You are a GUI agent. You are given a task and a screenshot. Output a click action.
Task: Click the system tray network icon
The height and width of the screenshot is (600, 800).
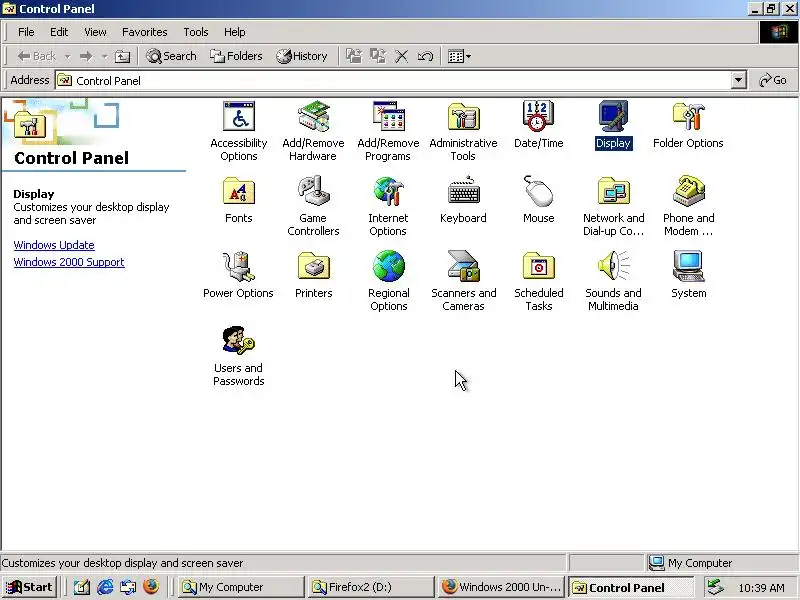coord(715,587)
